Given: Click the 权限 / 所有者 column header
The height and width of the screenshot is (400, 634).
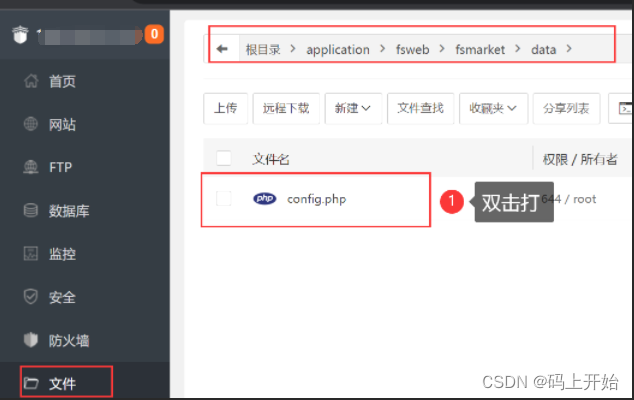Looking at the screenshot, I should pyautogui.click(x=580, y=159).
